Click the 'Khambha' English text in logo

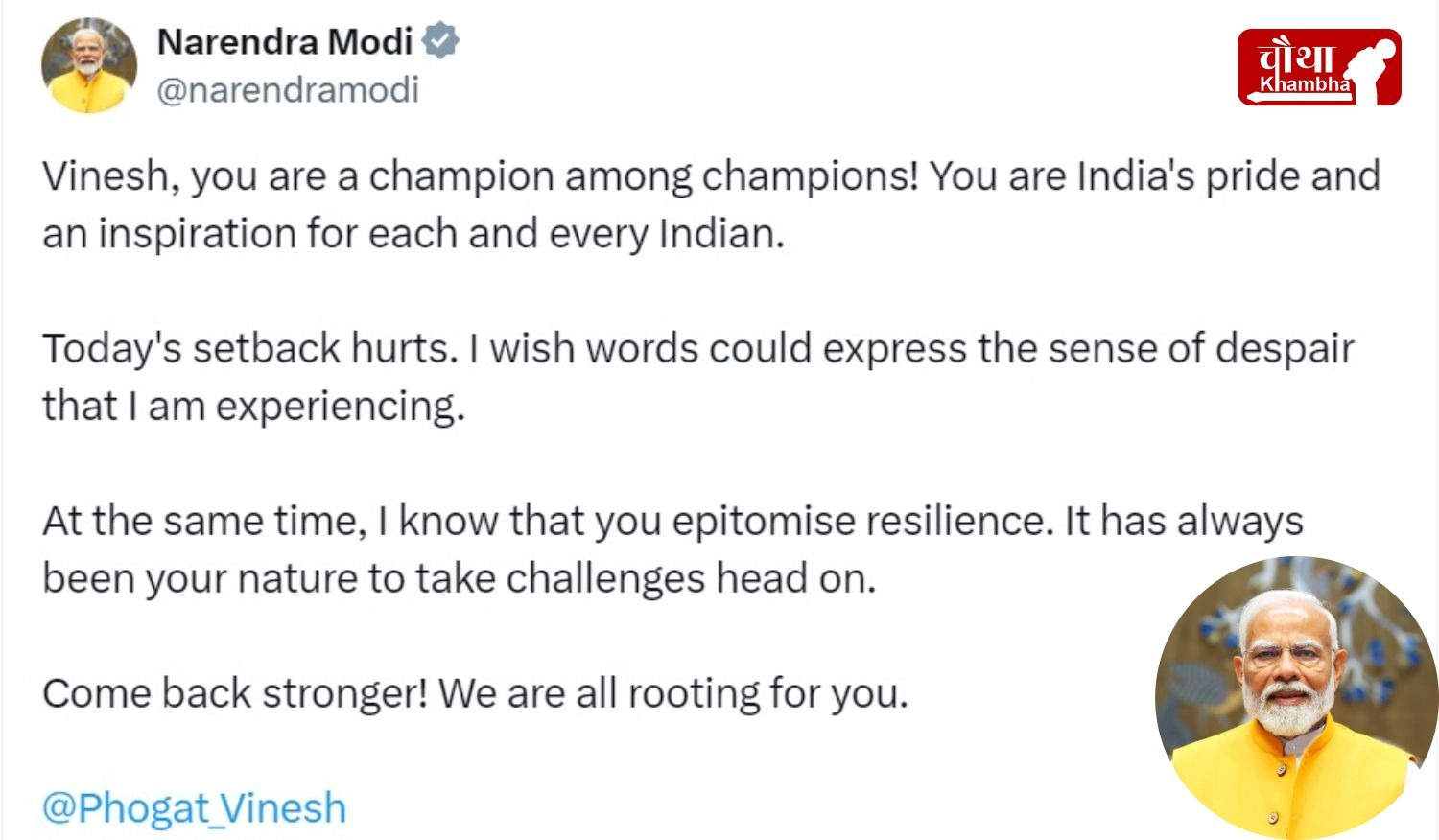[x=1306, y=84]
